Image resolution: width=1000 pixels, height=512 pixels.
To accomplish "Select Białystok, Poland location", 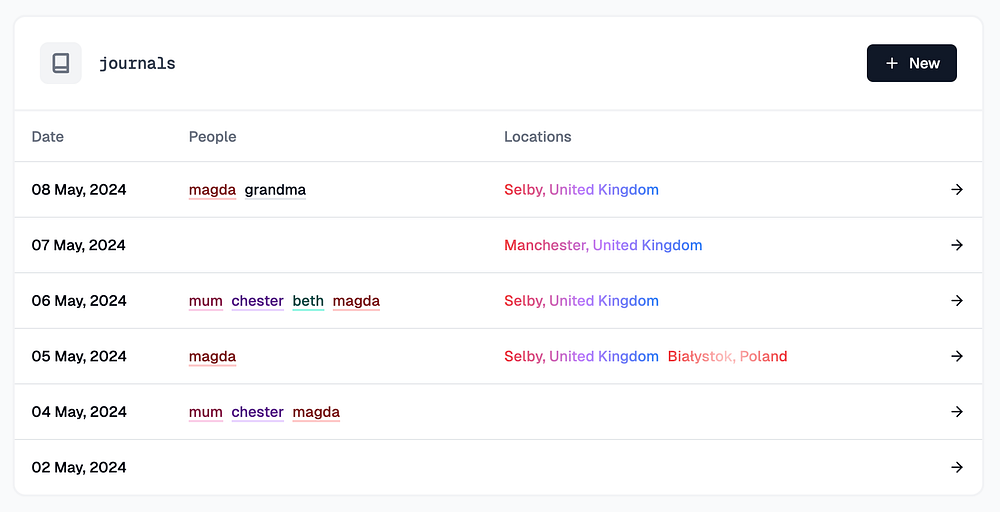I will pos(727,356).
